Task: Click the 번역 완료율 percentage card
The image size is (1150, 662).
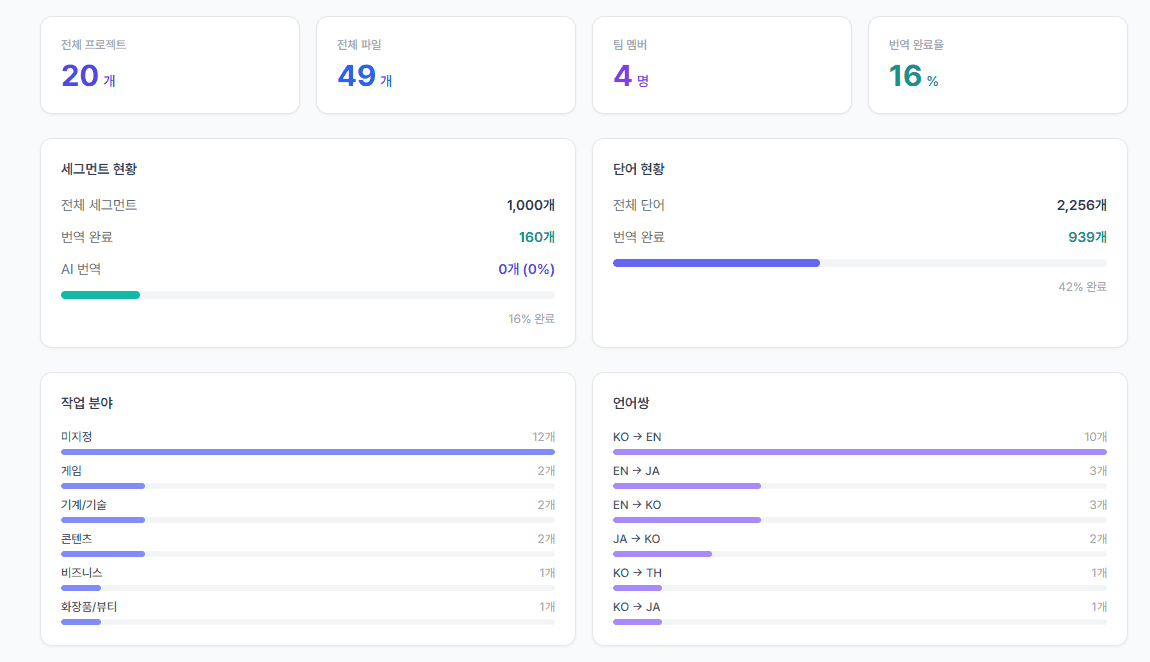Action: coord(997,65)
